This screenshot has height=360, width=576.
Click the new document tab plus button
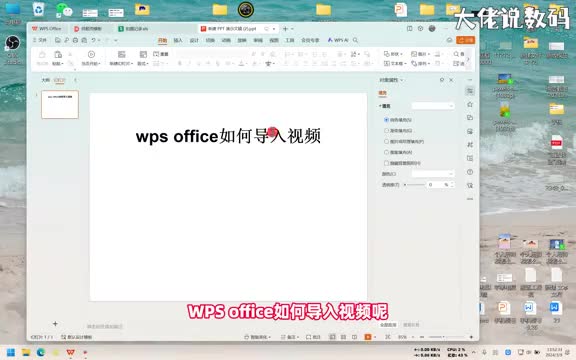[285, 28]
